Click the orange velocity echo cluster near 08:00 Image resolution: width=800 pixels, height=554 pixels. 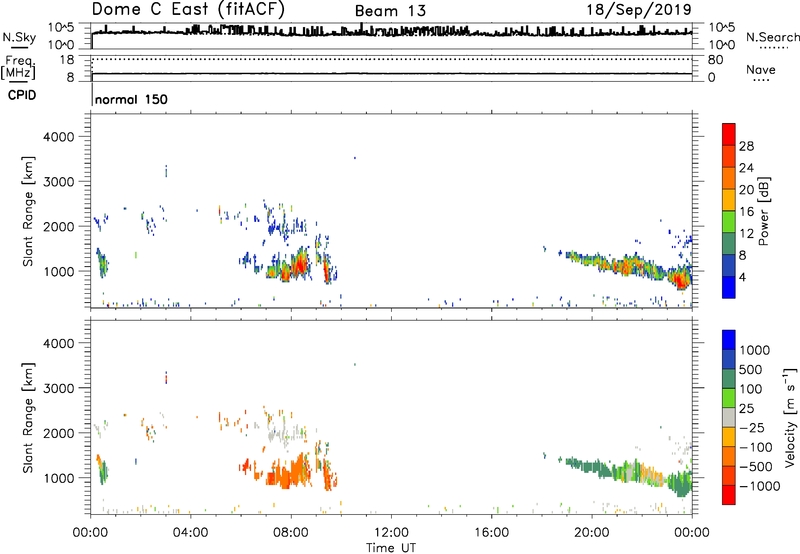point(288,473)
